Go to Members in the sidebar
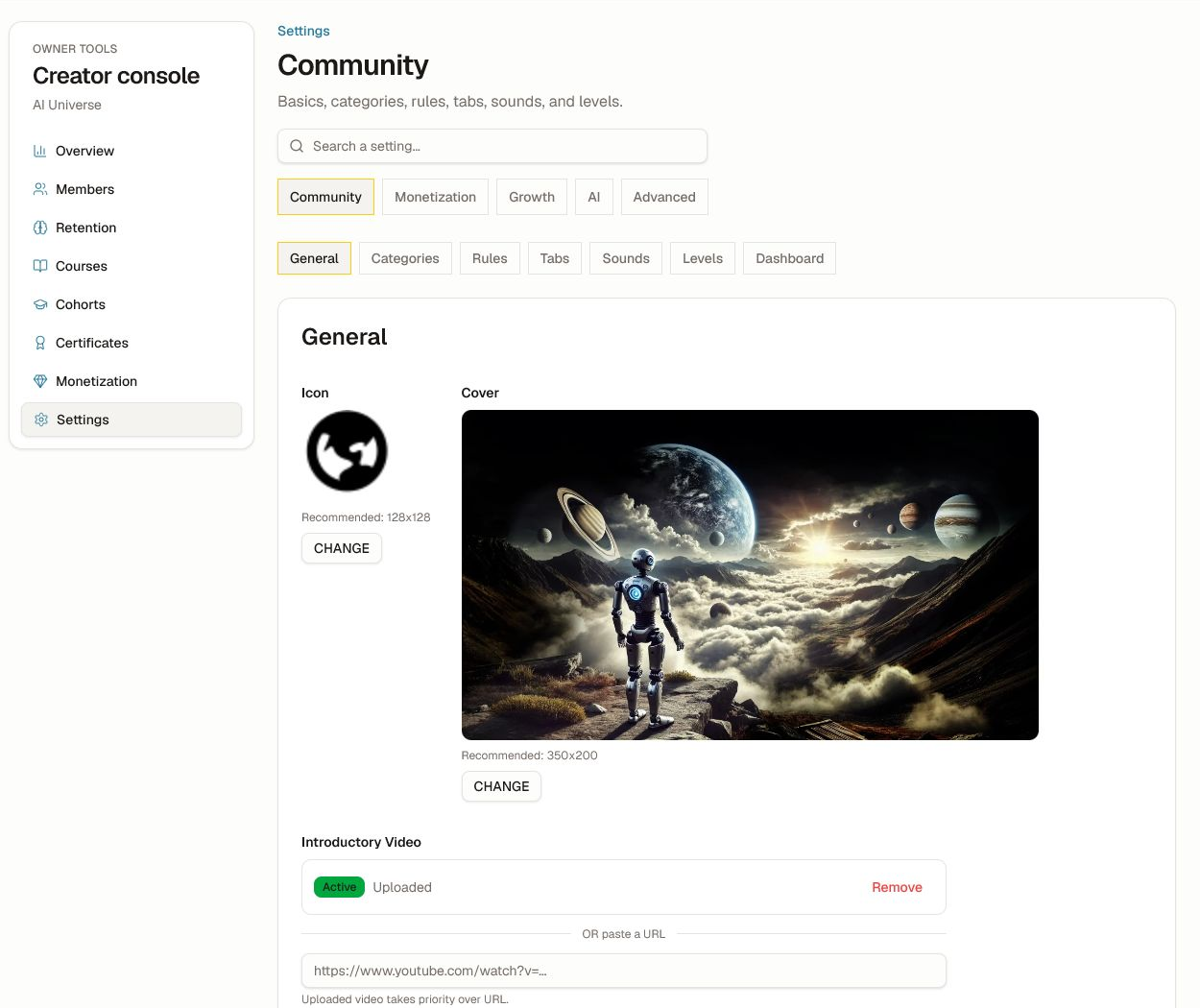This screenshot has width=1200, height=1008. 132,189
